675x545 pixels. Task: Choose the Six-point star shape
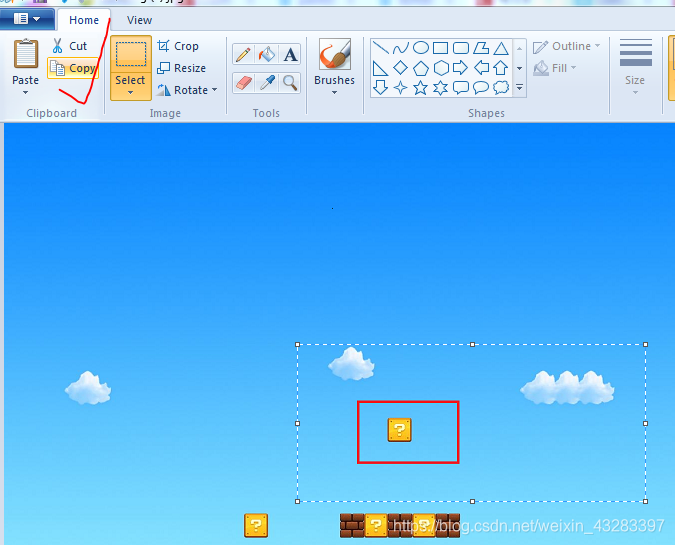coord(441,87)
